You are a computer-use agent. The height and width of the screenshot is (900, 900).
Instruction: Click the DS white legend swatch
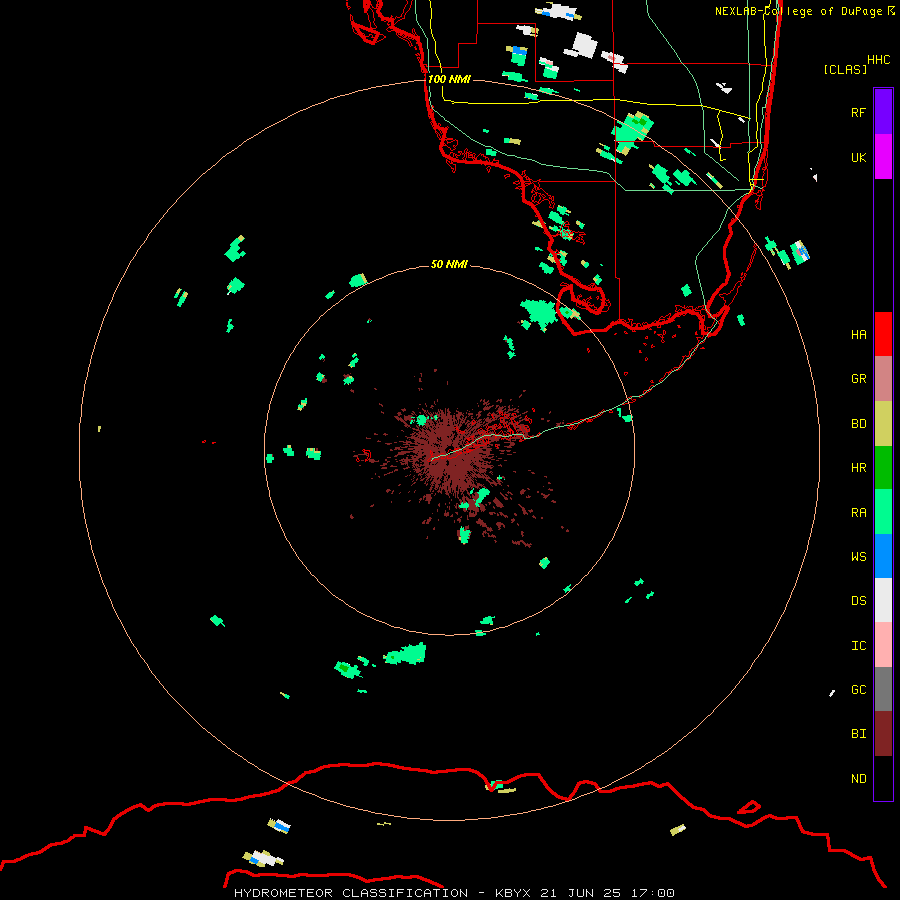tap(883, 600)
